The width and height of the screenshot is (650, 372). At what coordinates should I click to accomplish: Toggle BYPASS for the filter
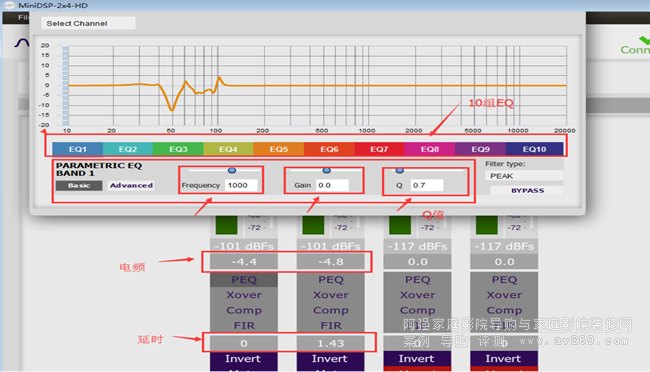pos(527,190)
